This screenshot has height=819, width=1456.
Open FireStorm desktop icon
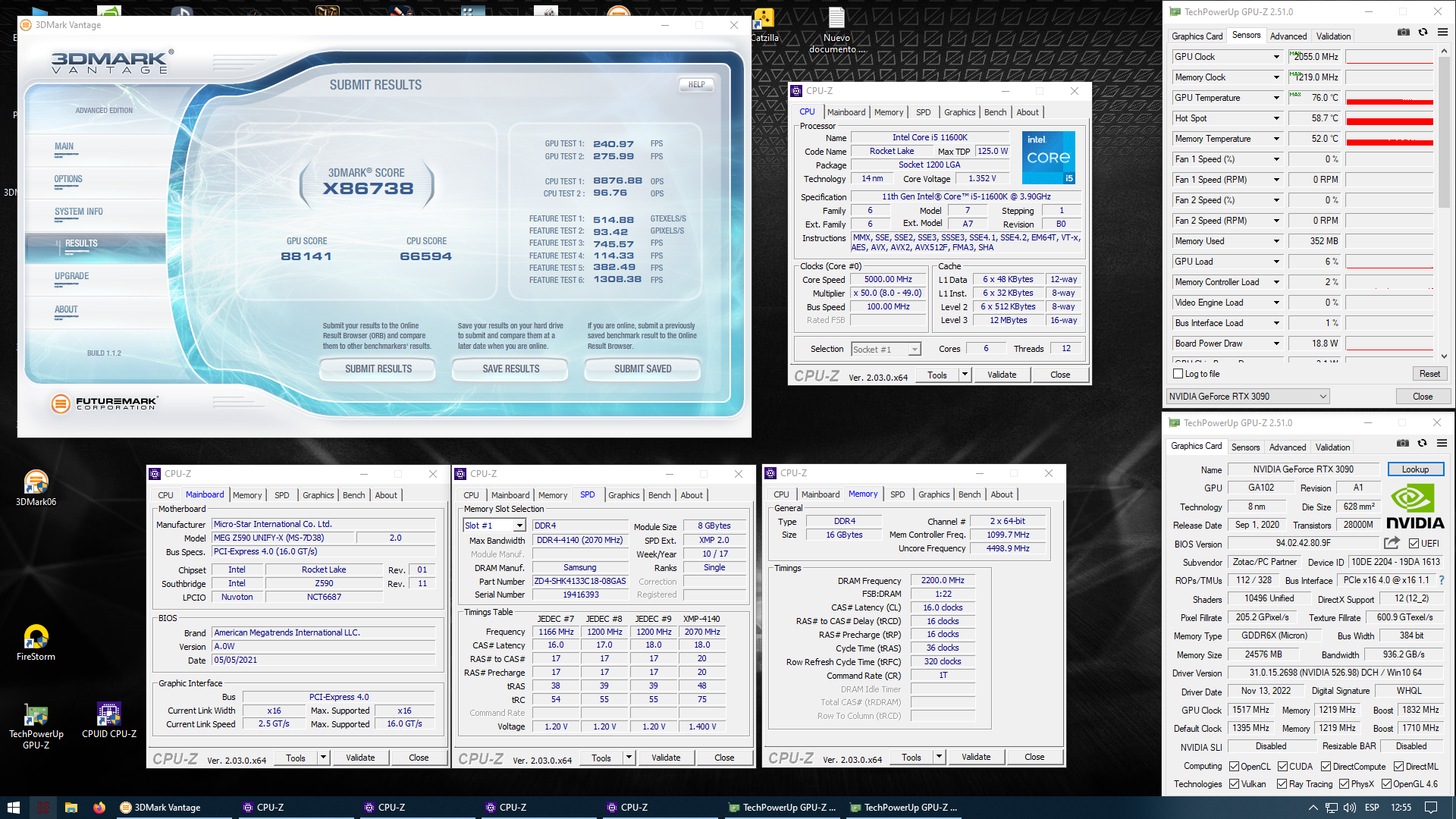pos(36,643)
